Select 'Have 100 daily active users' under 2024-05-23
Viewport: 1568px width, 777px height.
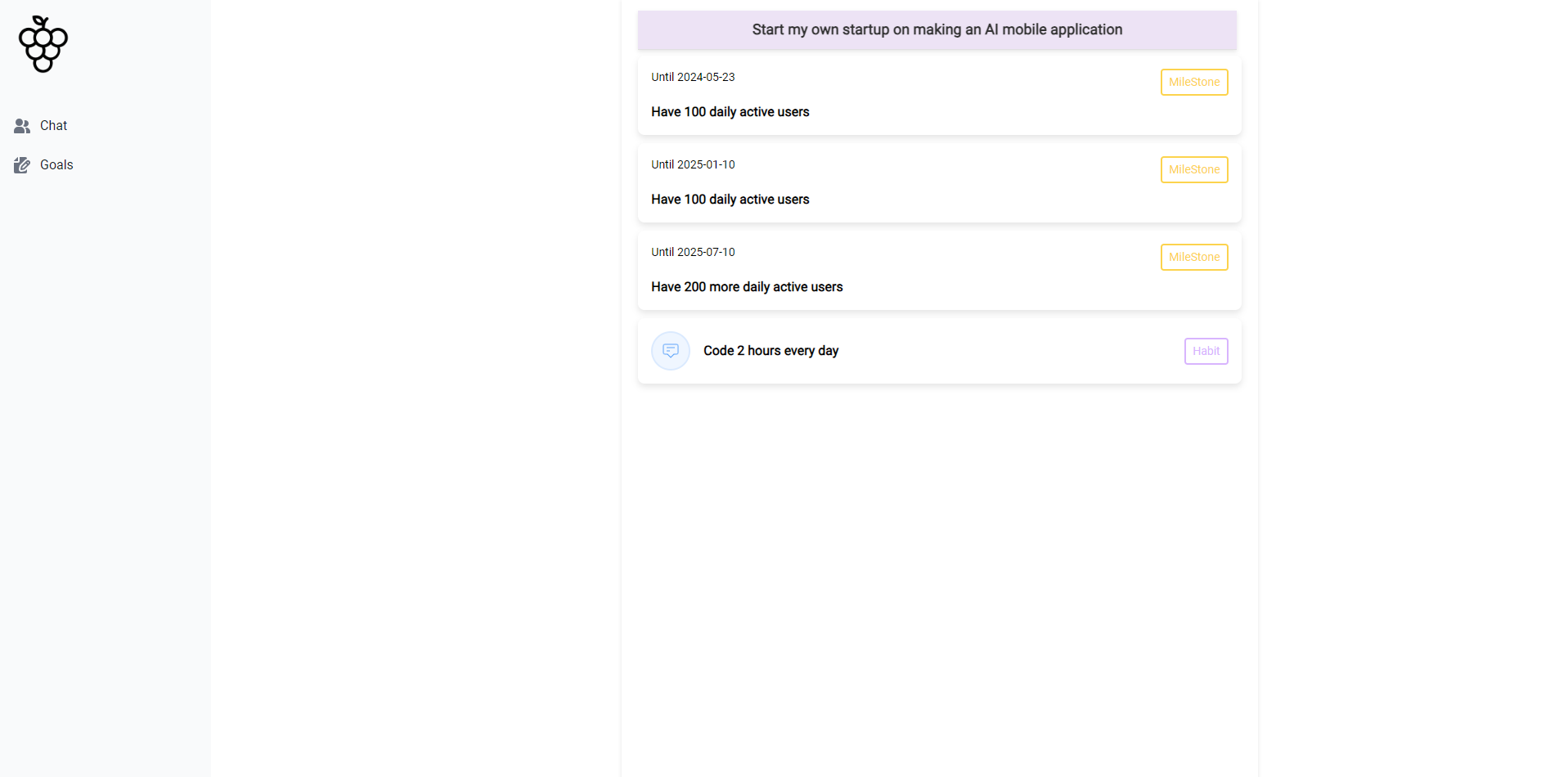tap(730, 112)
